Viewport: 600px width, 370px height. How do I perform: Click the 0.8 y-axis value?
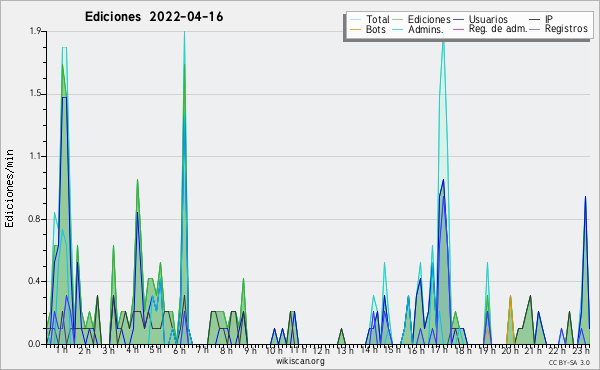pos(35,219)
